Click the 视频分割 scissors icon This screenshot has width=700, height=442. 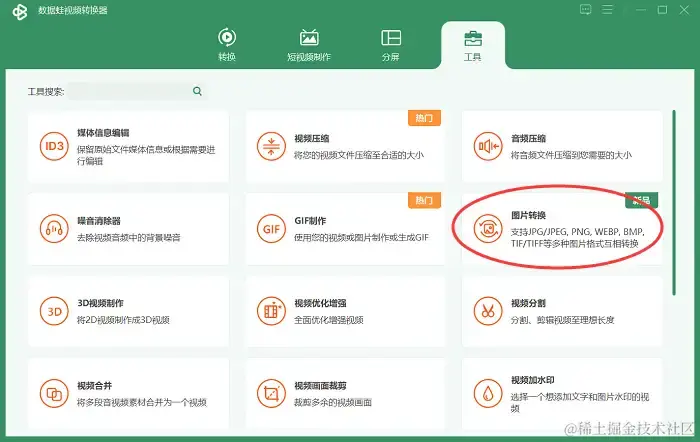(x=488, y=311)
